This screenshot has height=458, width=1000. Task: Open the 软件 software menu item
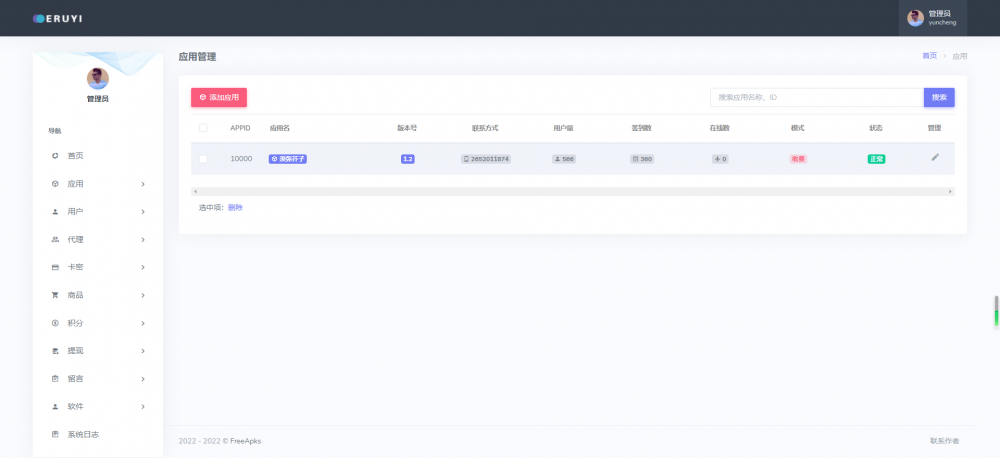76,407
